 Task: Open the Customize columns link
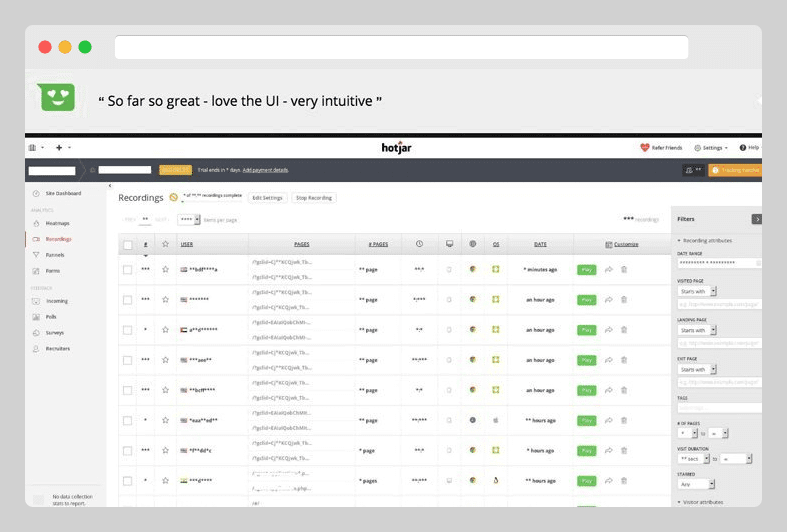pyautogui.click(x=622, y=244)
